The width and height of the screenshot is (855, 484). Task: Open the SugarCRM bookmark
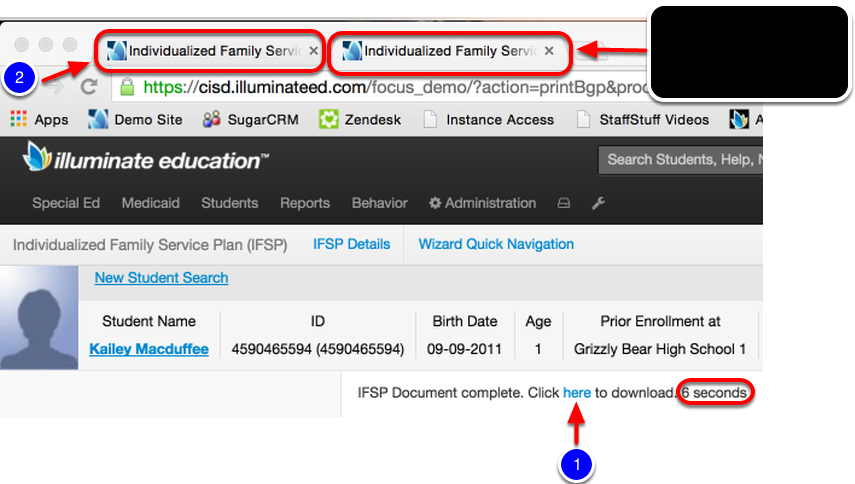point(251,119)
